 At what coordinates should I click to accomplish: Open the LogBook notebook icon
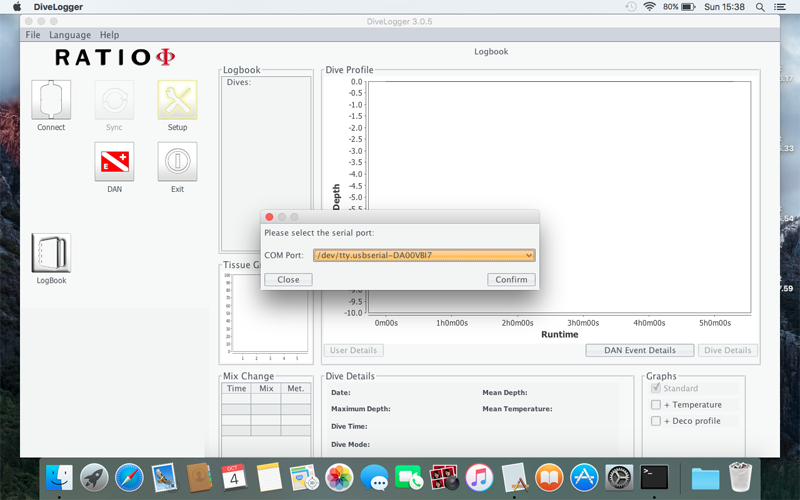[51, 253]
